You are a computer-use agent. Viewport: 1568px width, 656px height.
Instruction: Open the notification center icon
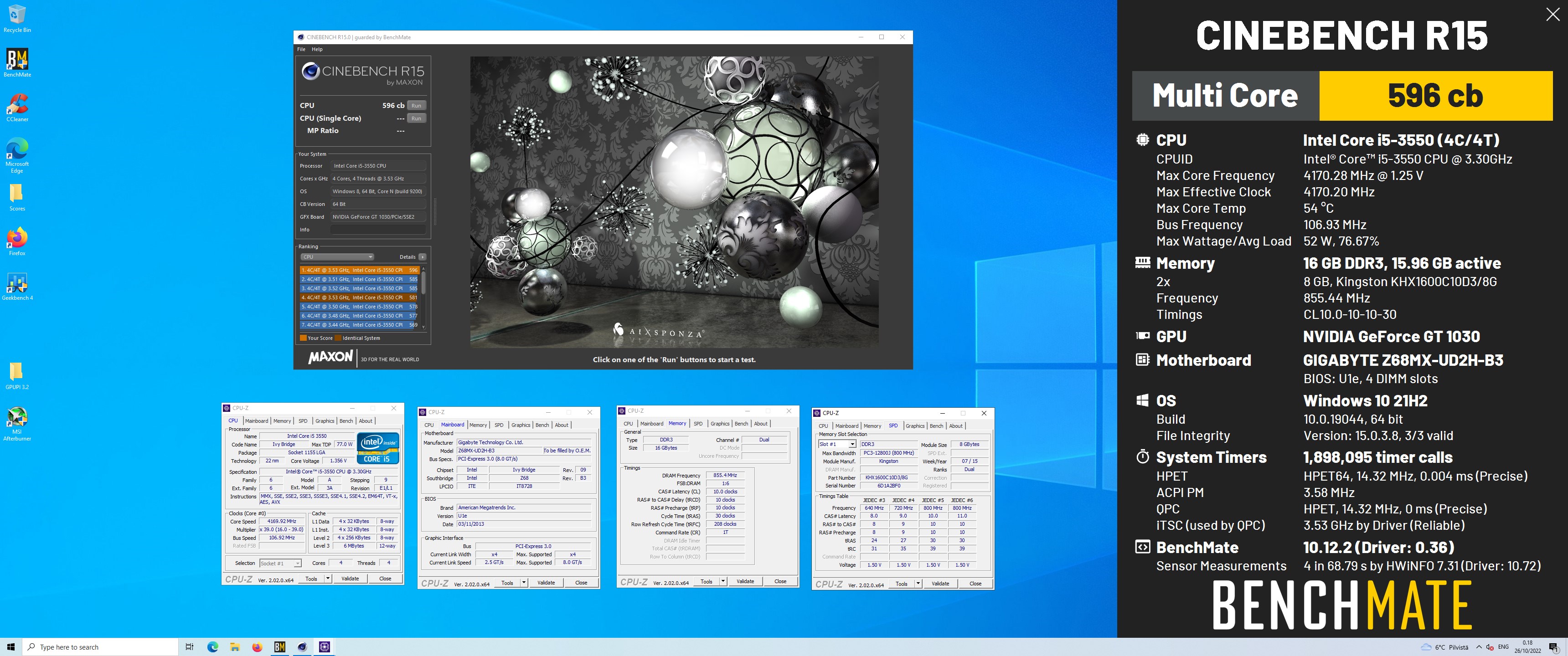pos(1553,647)
